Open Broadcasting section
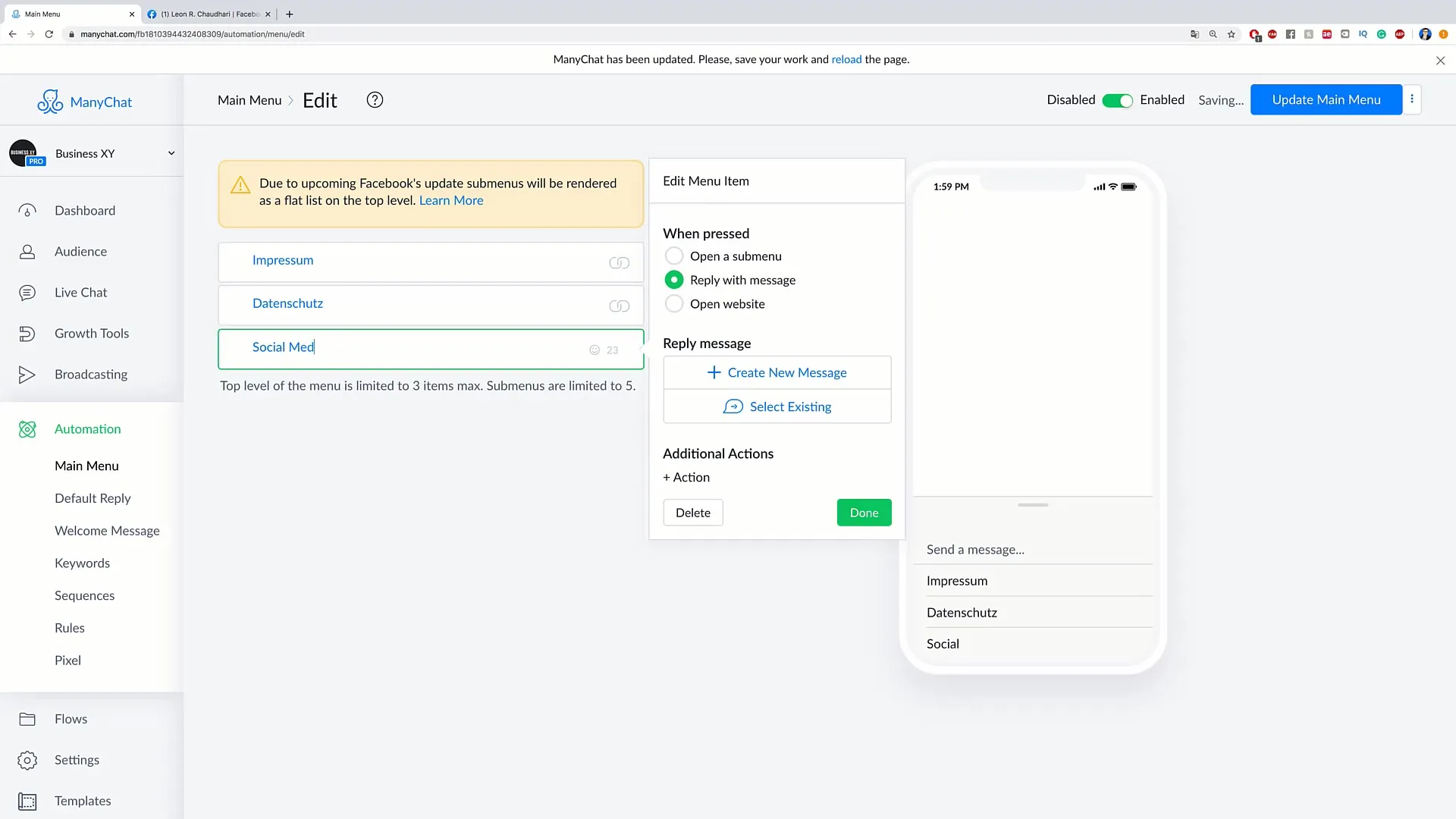1456x819 pixels. tap(91, 374)
